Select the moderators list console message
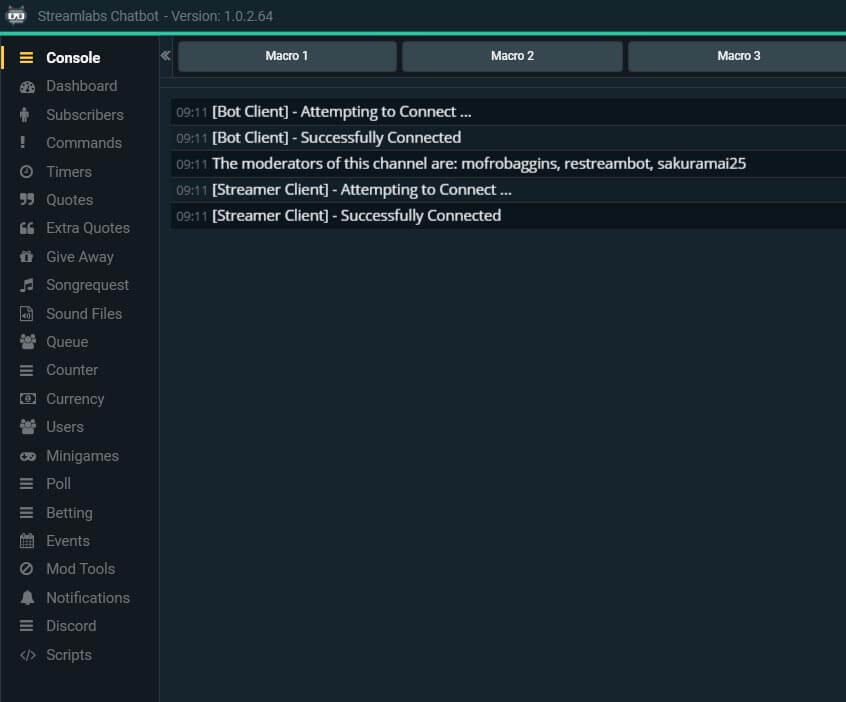 508,163
